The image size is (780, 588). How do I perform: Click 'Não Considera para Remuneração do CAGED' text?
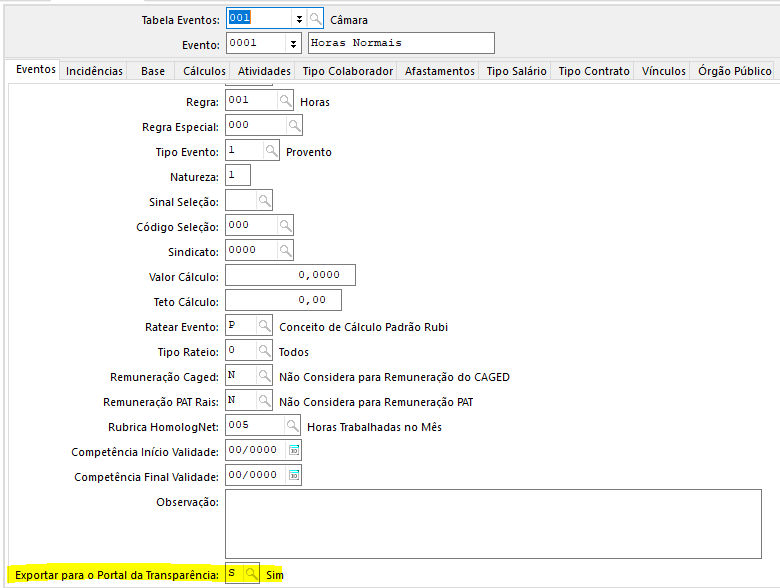coord(394,378)
